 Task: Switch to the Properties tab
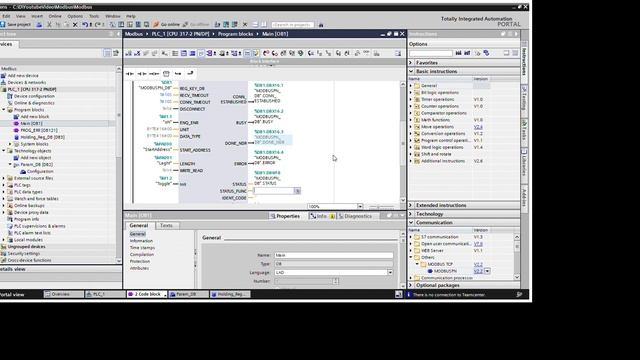click(x=285, y=216)
